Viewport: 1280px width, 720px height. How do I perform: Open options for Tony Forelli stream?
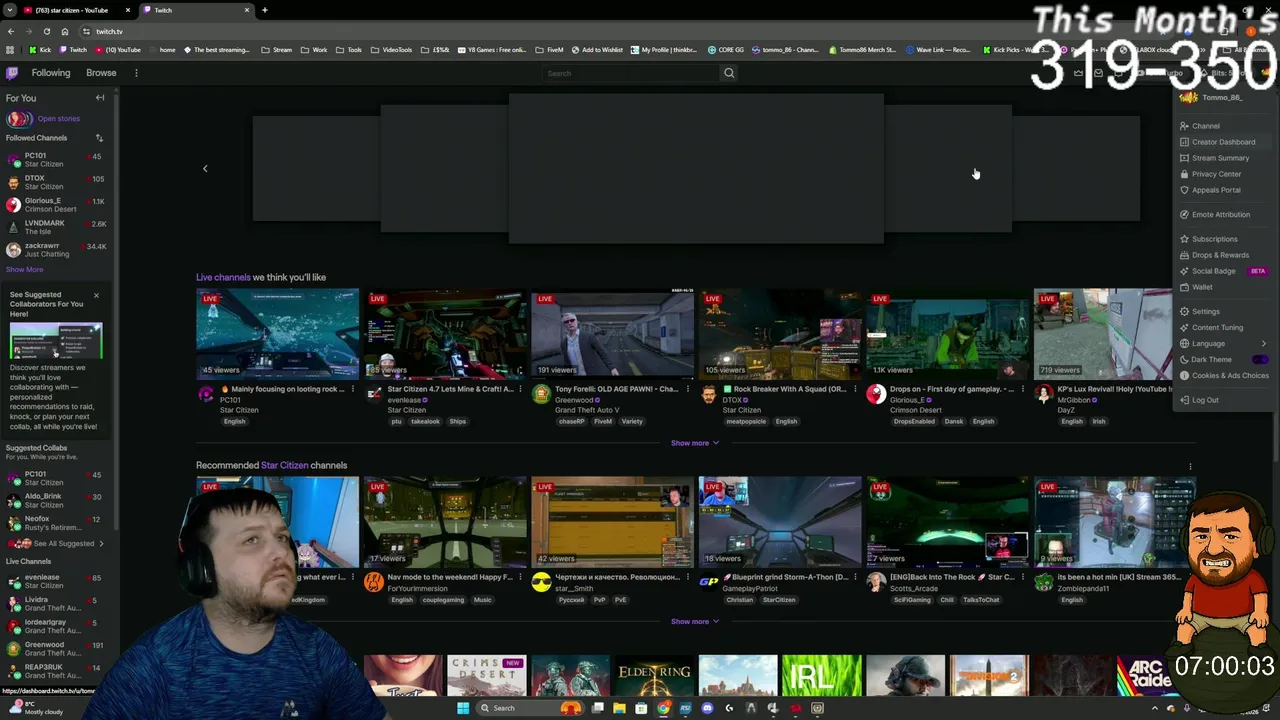tap(687, 389)
